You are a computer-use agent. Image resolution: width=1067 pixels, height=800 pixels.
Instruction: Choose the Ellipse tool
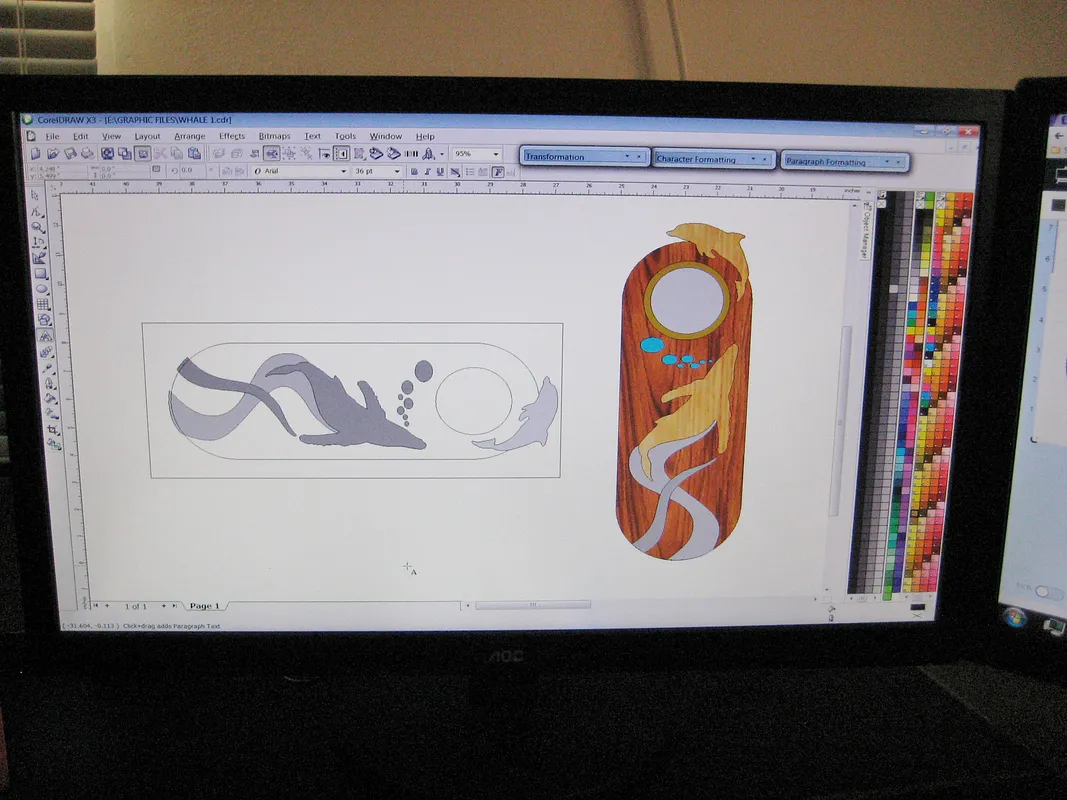41,289
